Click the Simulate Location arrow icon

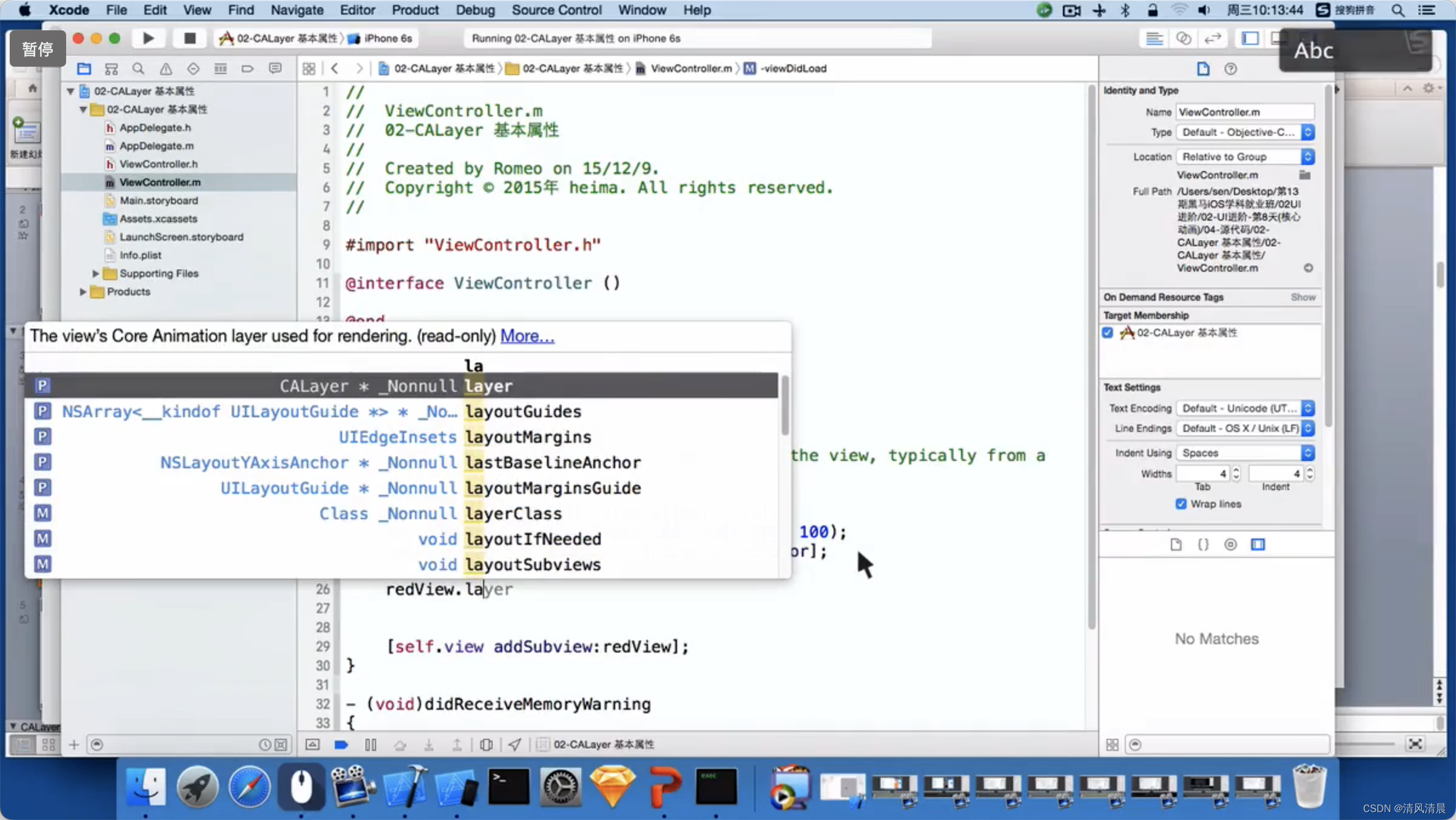click(x=514, y=744)
